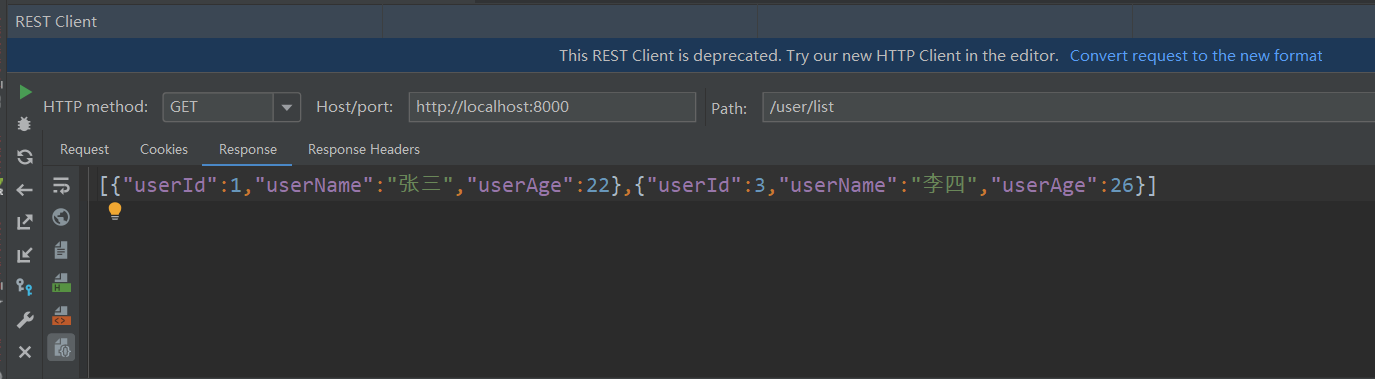
Task: Select JSON response view icon
Action: pyautogui.click(x=61, y=347)
